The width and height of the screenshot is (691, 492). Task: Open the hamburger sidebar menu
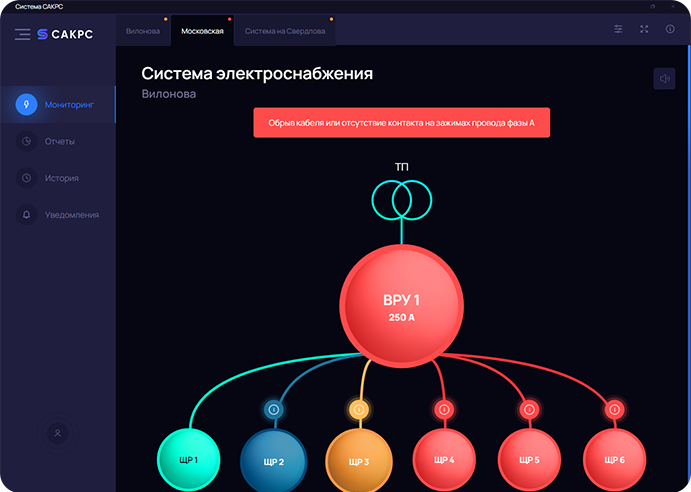pyautogui.click(x=22, y=34)
